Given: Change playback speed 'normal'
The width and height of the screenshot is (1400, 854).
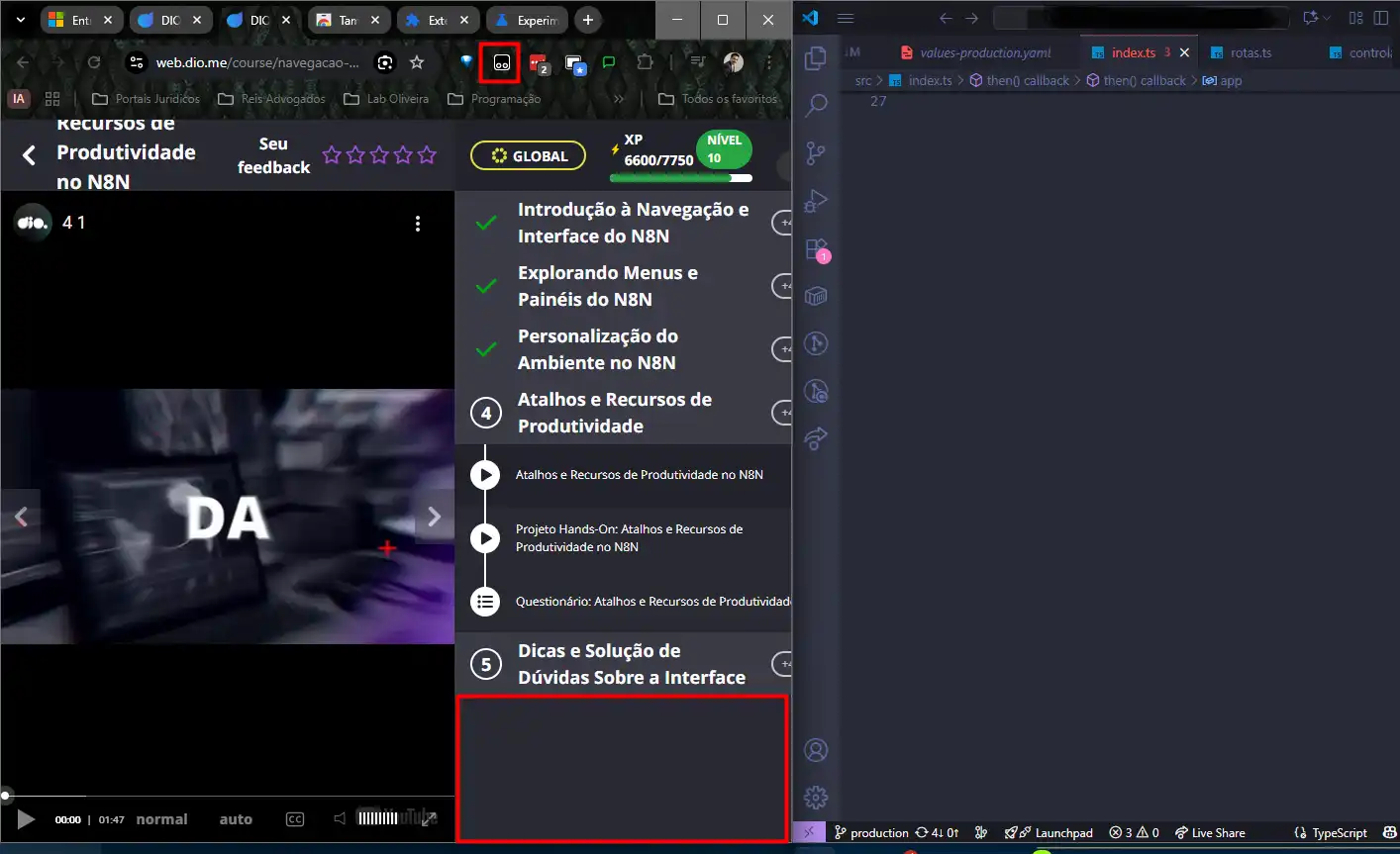Looking at the screenshot, I should (x=161, y=819).
